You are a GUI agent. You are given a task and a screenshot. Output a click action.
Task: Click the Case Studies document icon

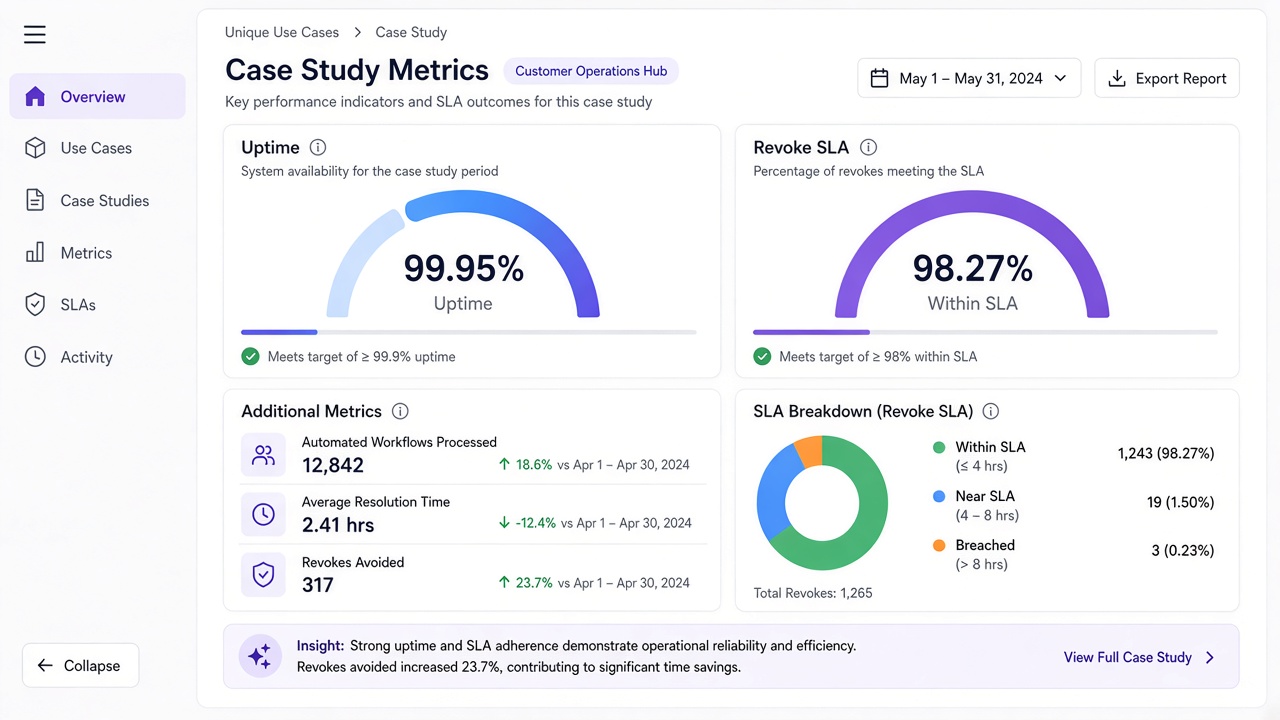click(35, 200)
